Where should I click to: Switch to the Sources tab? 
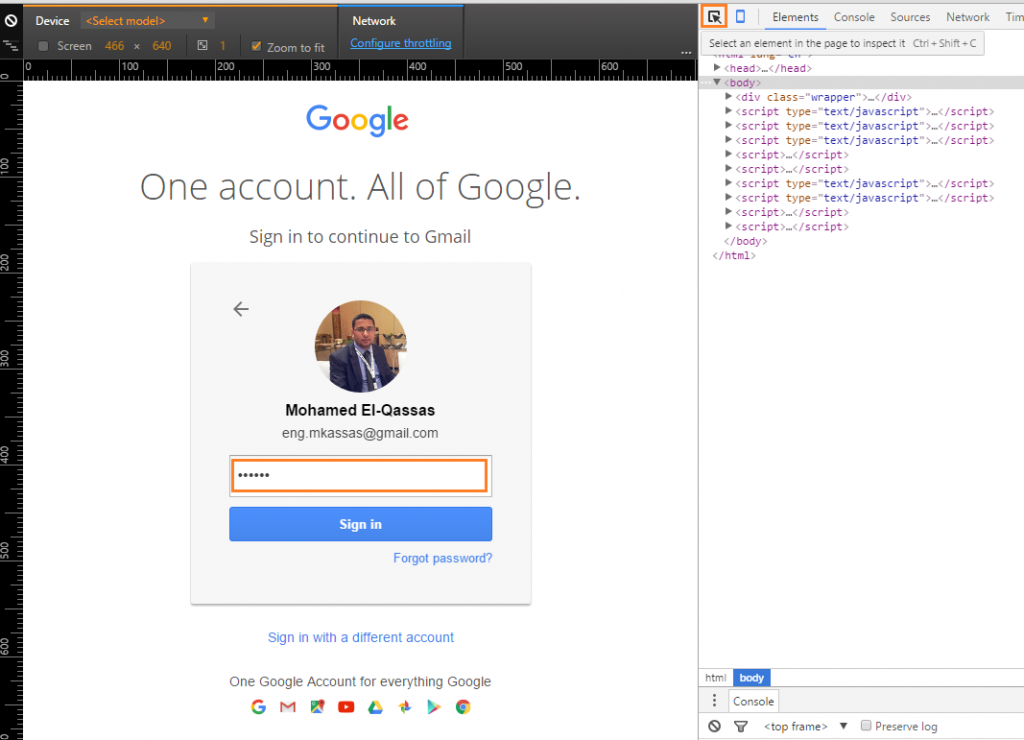(x=910, y=17)
